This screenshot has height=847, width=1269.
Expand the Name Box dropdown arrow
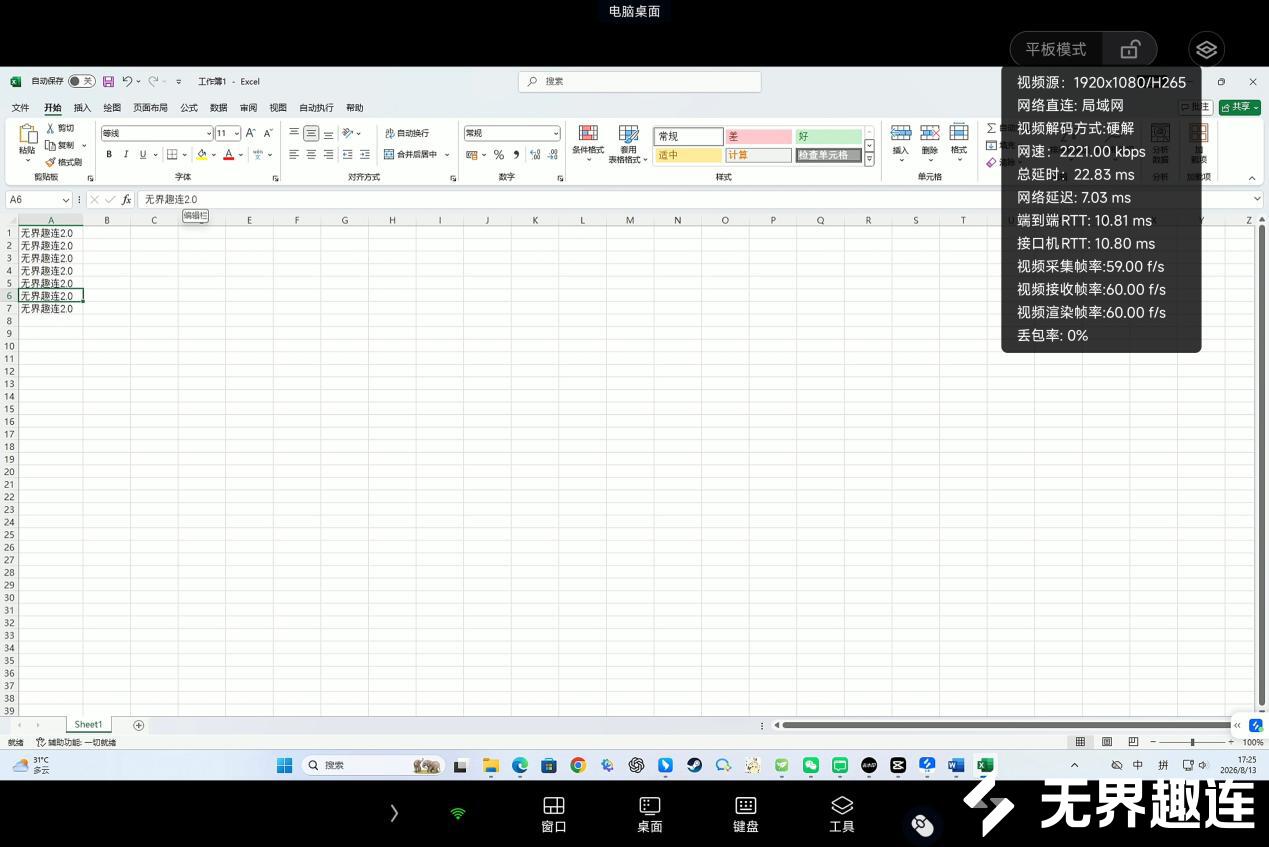pyautogui.click(x=66, y=200)
